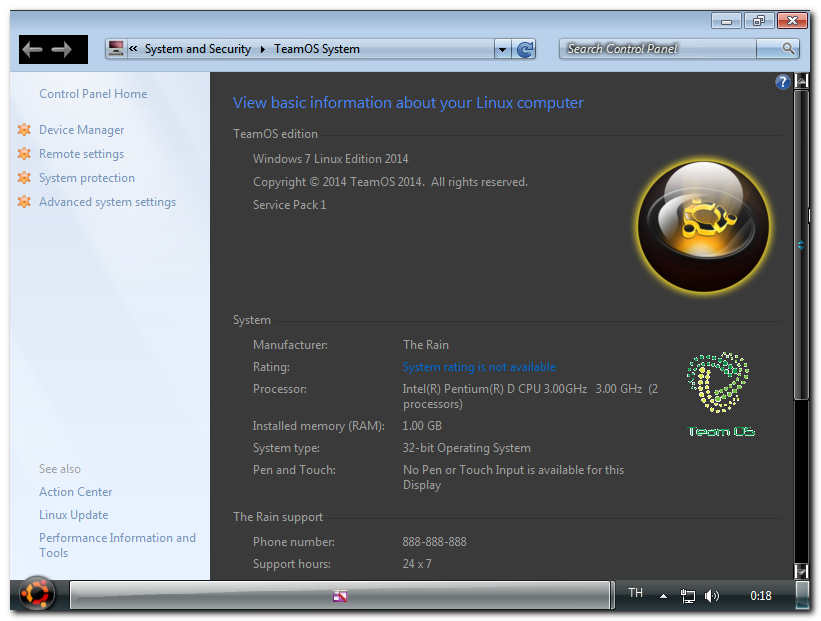Screen dimensions: 821x621
Task: Click the forward navigation arrow
Action: 62,50
